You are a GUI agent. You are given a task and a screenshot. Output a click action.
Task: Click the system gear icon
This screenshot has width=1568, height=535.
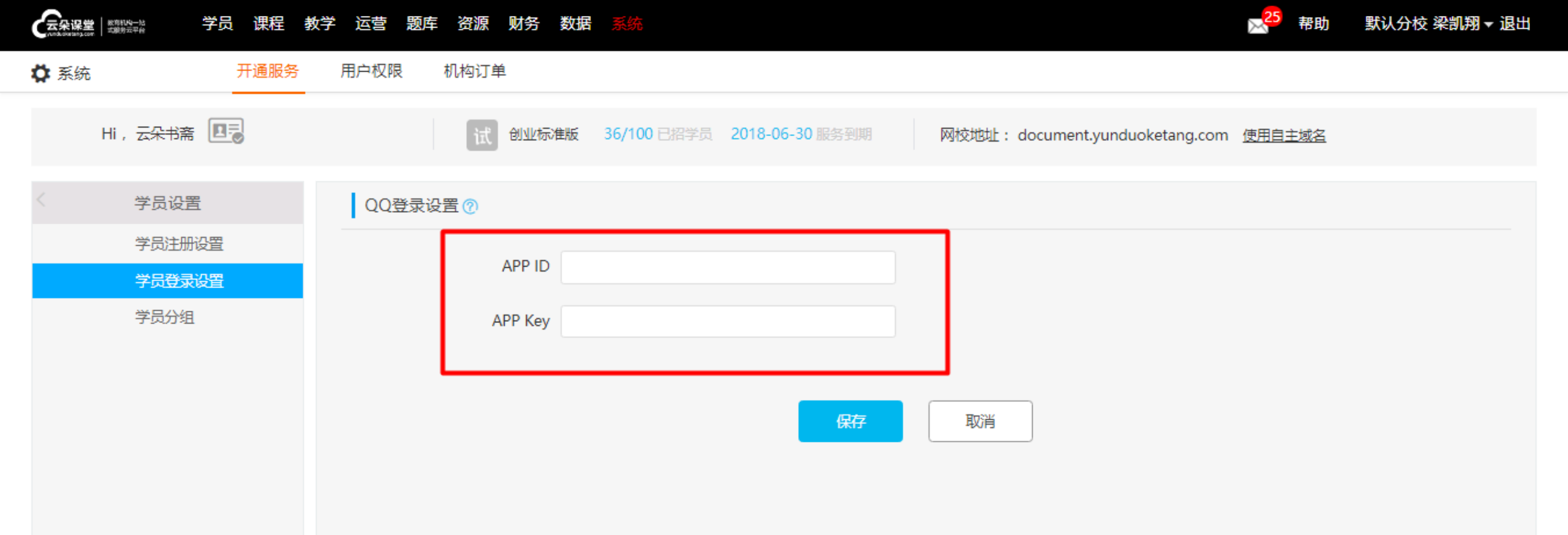(x=40, y=74)
